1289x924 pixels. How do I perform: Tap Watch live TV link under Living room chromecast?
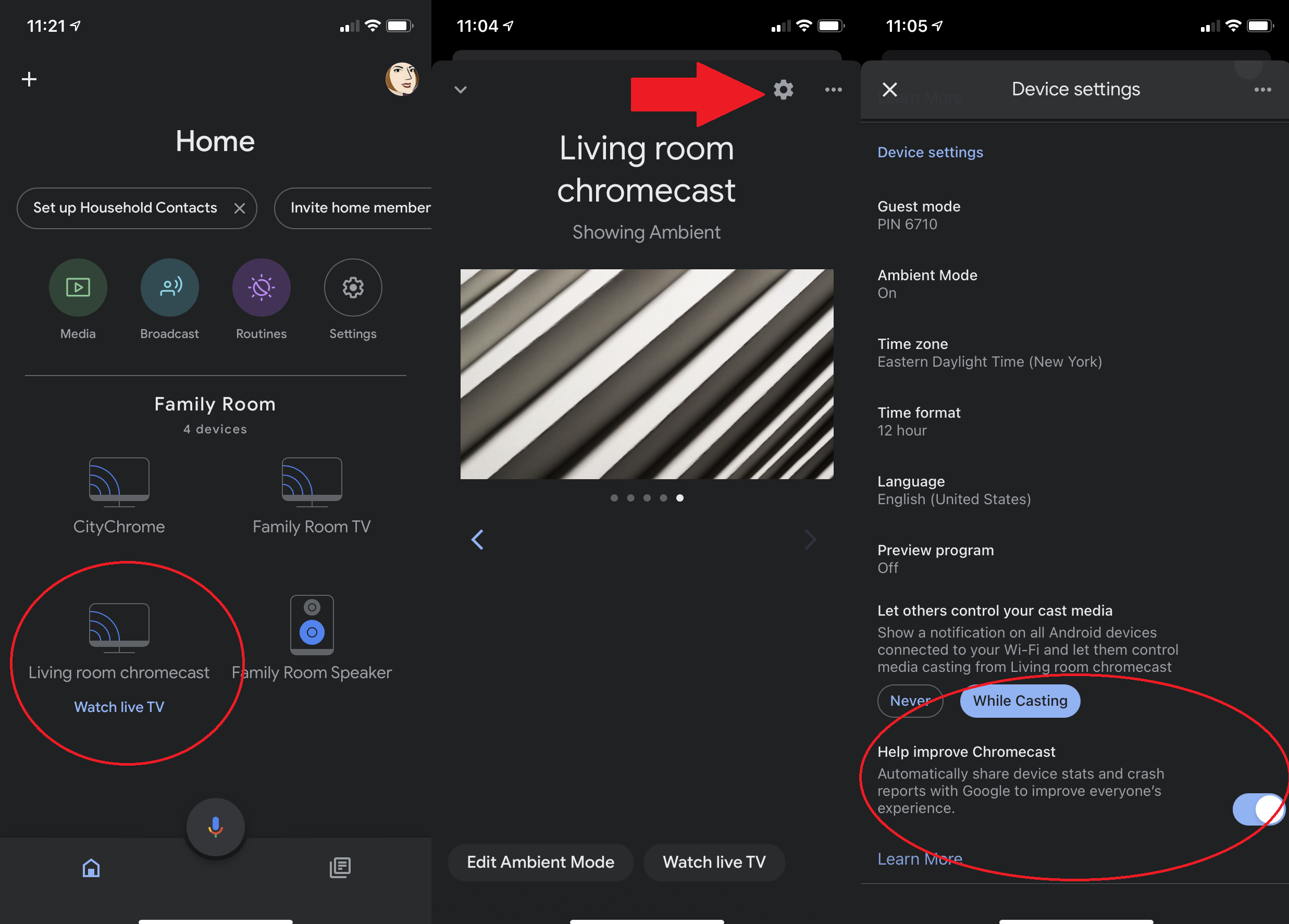pos(119,707)
